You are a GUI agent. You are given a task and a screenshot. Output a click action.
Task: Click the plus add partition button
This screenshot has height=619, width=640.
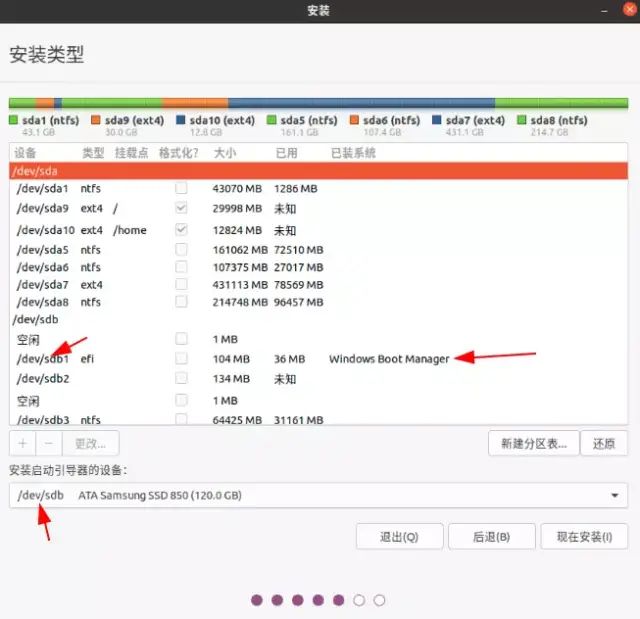tap(23, 443)
